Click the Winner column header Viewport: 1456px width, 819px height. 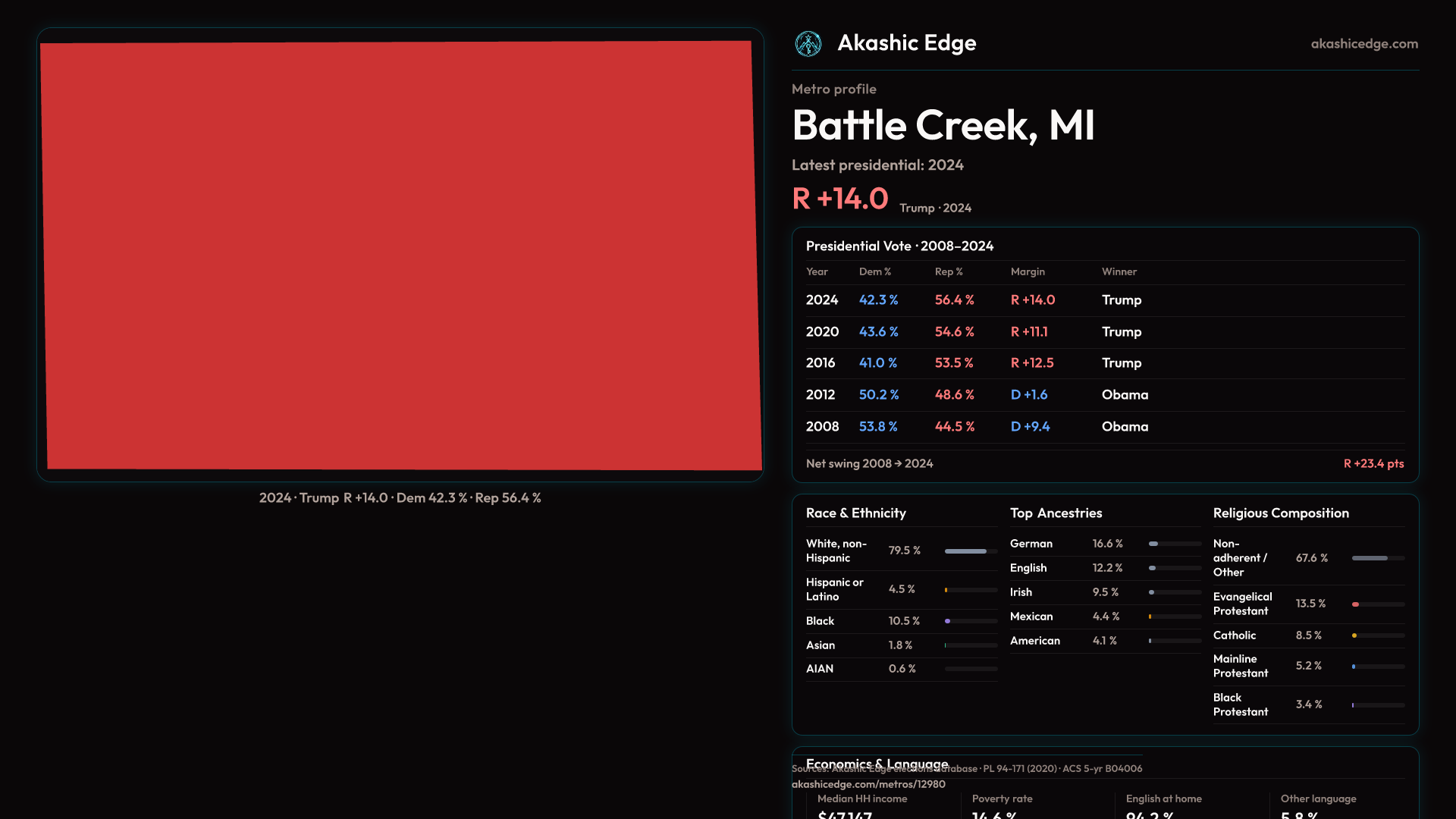coord(1119,271)
